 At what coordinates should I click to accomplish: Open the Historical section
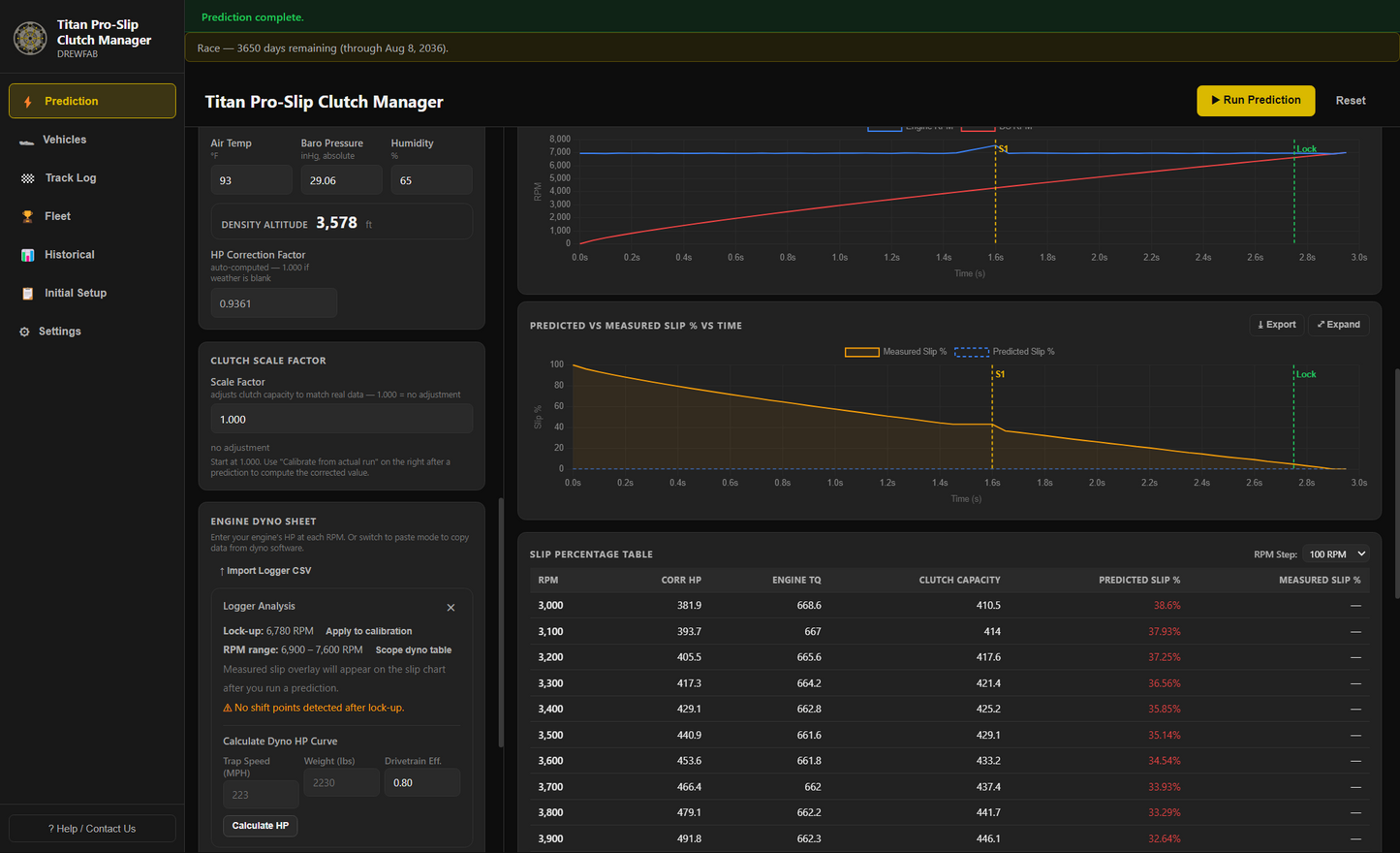click(x=92, y=255)
